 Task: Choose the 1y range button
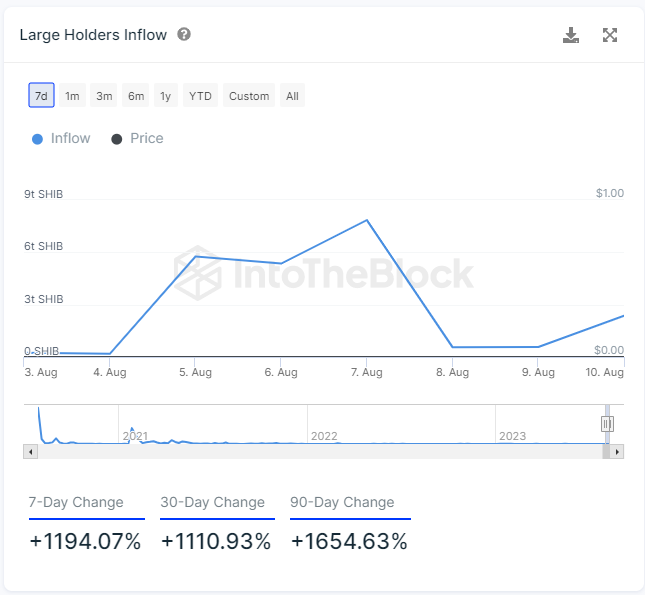(166, 95)
